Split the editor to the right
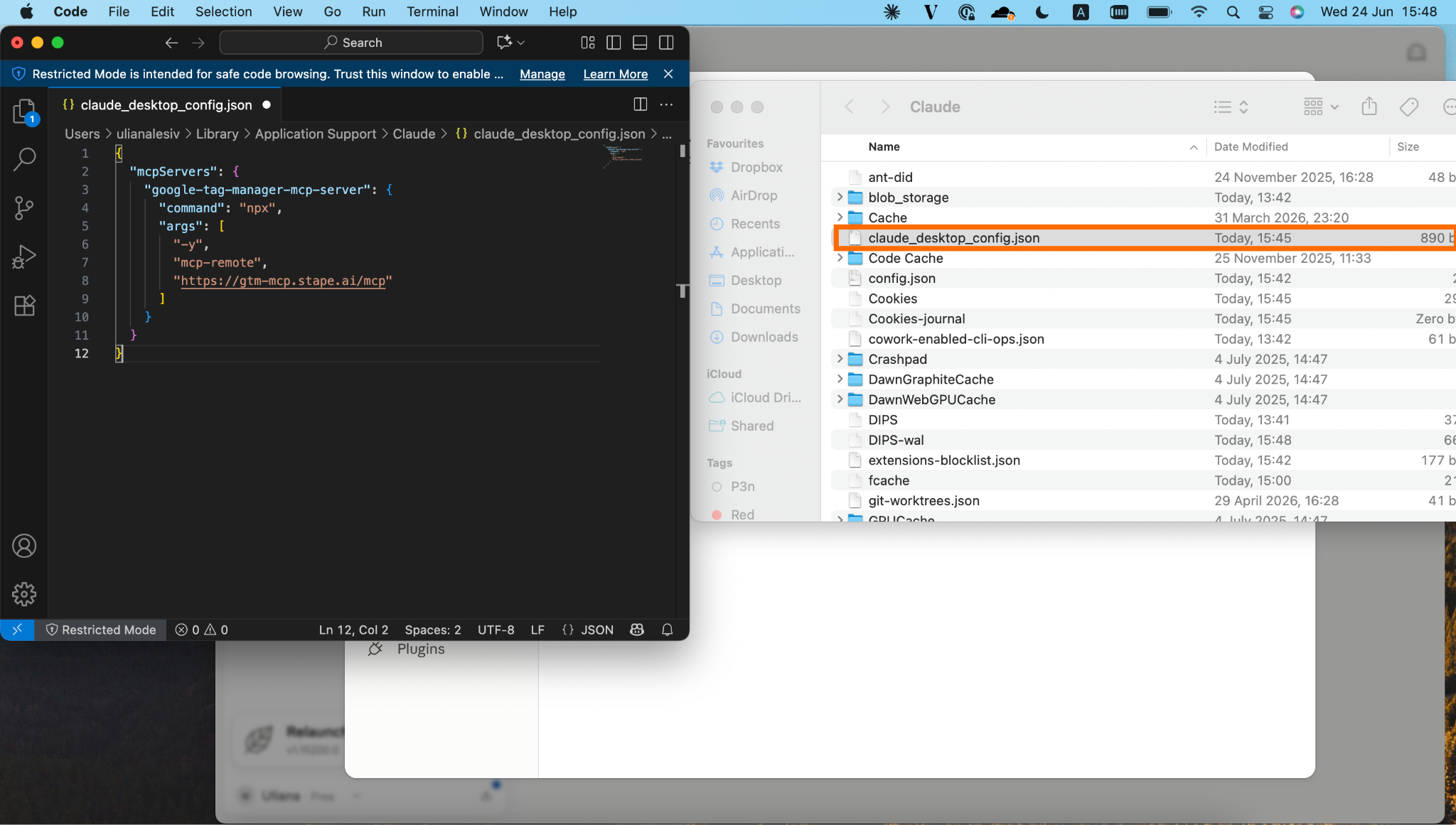The width and height of the screenshot is (1456, 825). tap(640, 104)
